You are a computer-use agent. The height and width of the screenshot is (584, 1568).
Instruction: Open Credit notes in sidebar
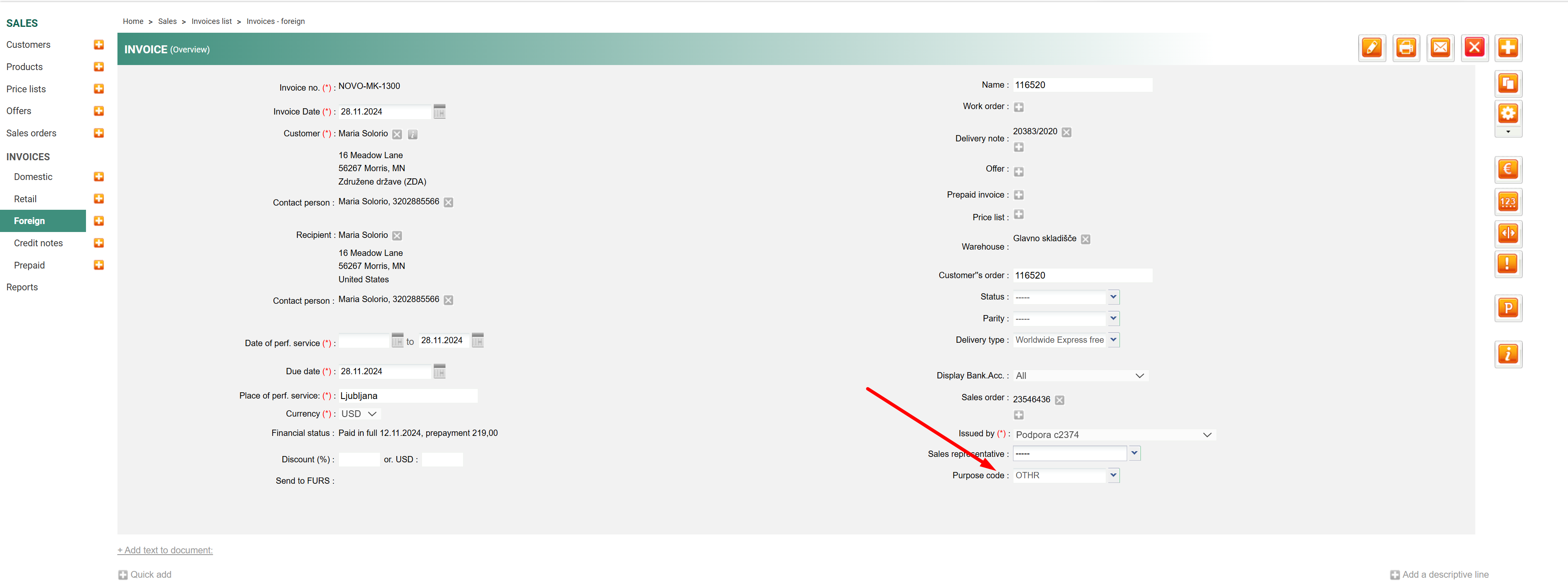[x=38, y=243]
